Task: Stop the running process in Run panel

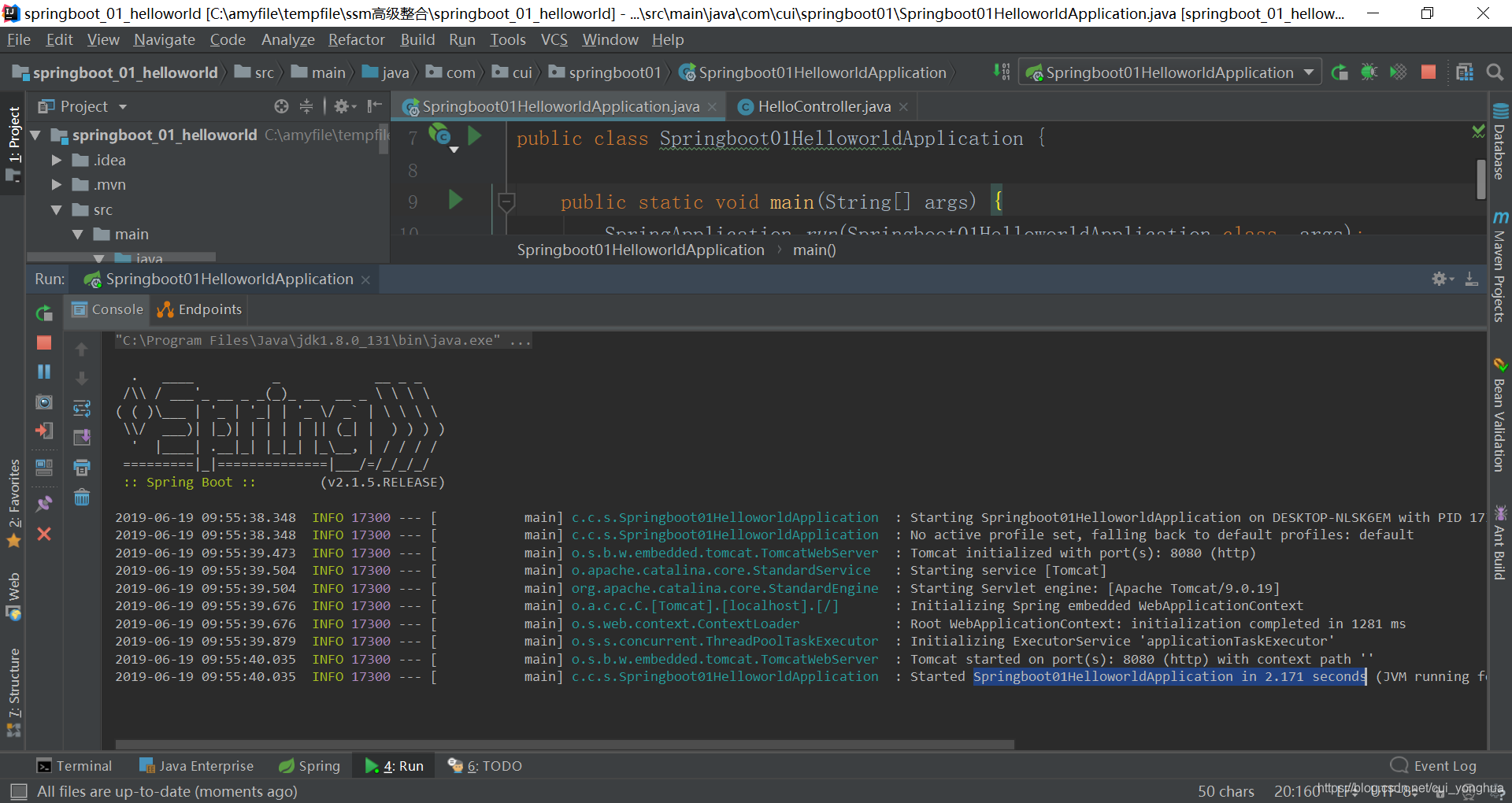Action: [44, 342]
